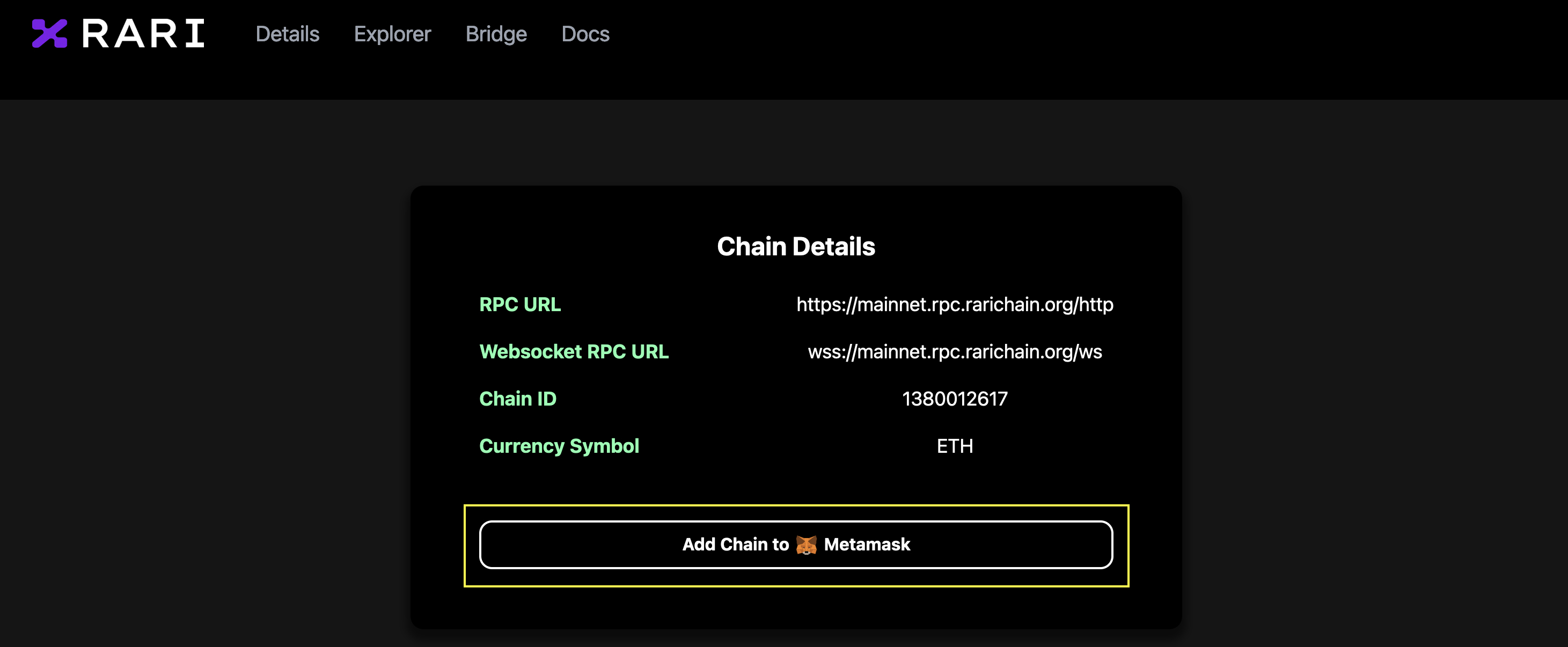Select the ETH currency value
Image resolution: width=1568 pixels, height=647 pixels.
tap(955, 446)
